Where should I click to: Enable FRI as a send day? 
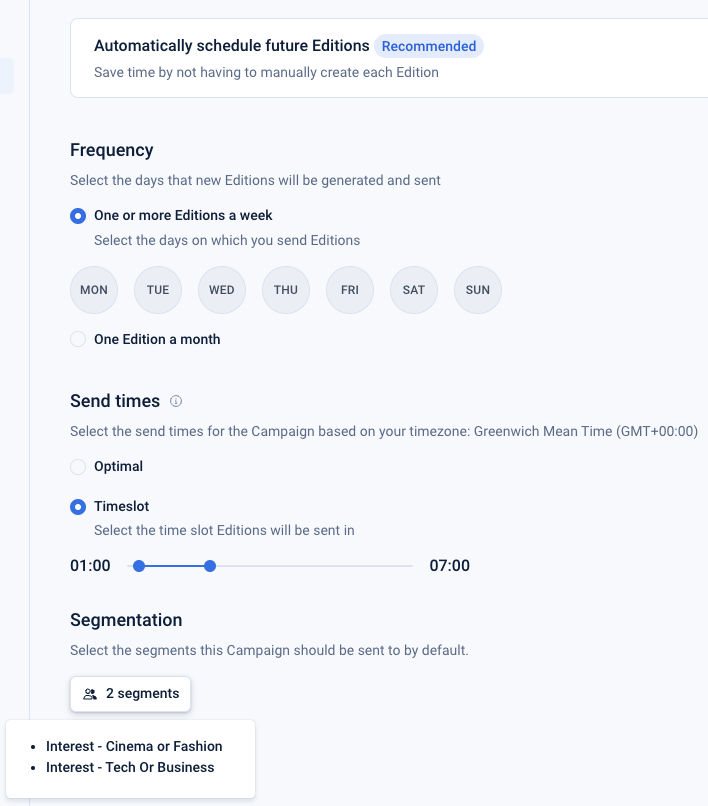click(x=350, y=290)
